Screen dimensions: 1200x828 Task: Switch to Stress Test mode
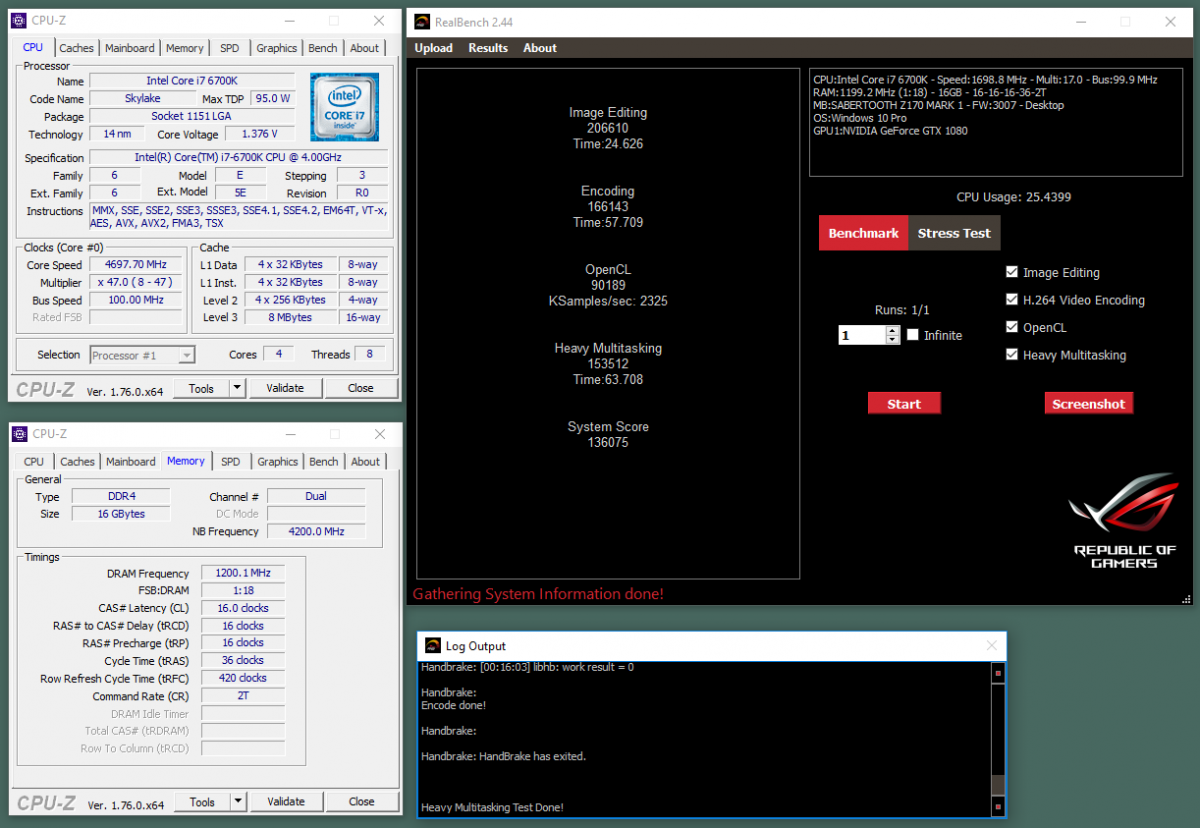(954, 233)
